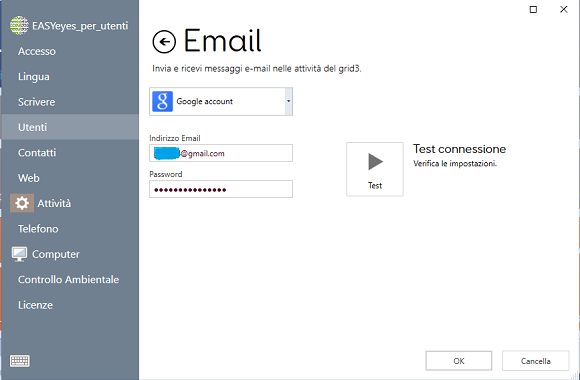The height and width of the screenshot is (380, 580).
Task: Close the settings window
Action: [x=564, y=10]
